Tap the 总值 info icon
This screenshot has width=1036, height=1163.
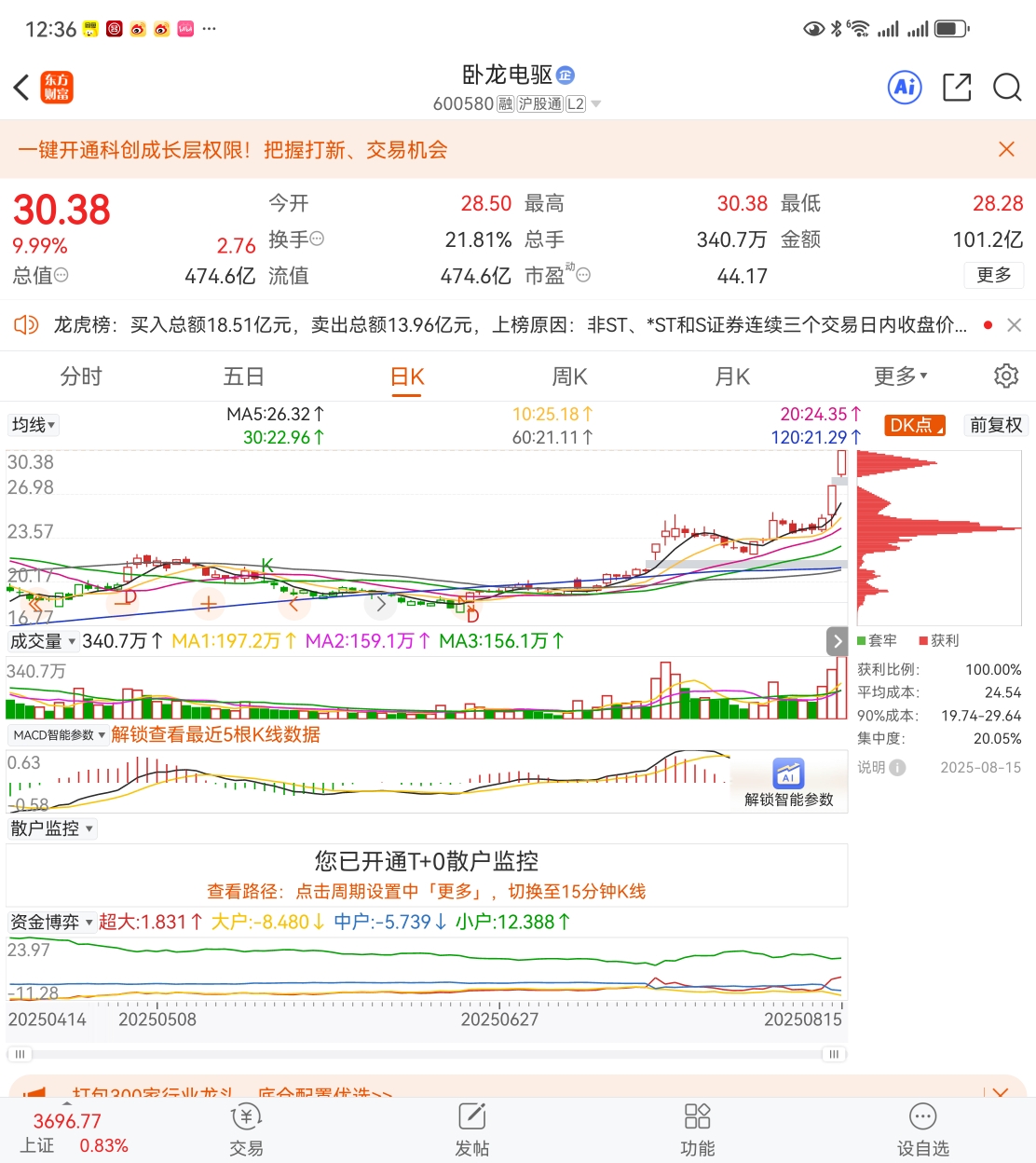(x=61, y=275)
